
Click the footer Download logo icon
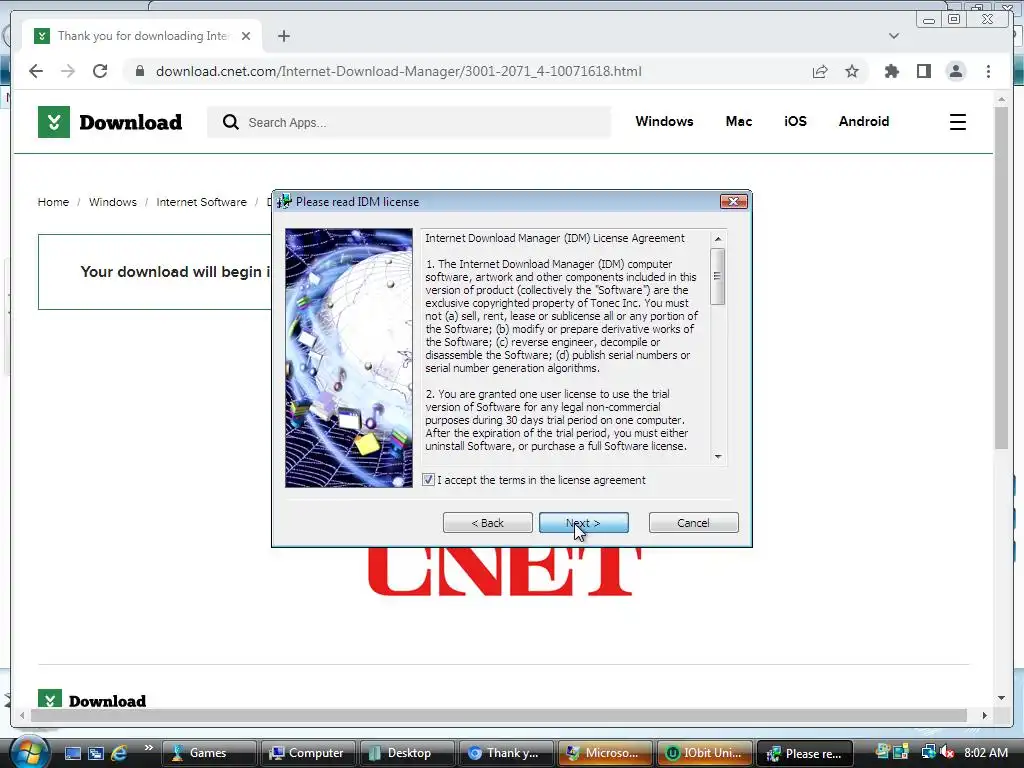[x=50, y=699]
